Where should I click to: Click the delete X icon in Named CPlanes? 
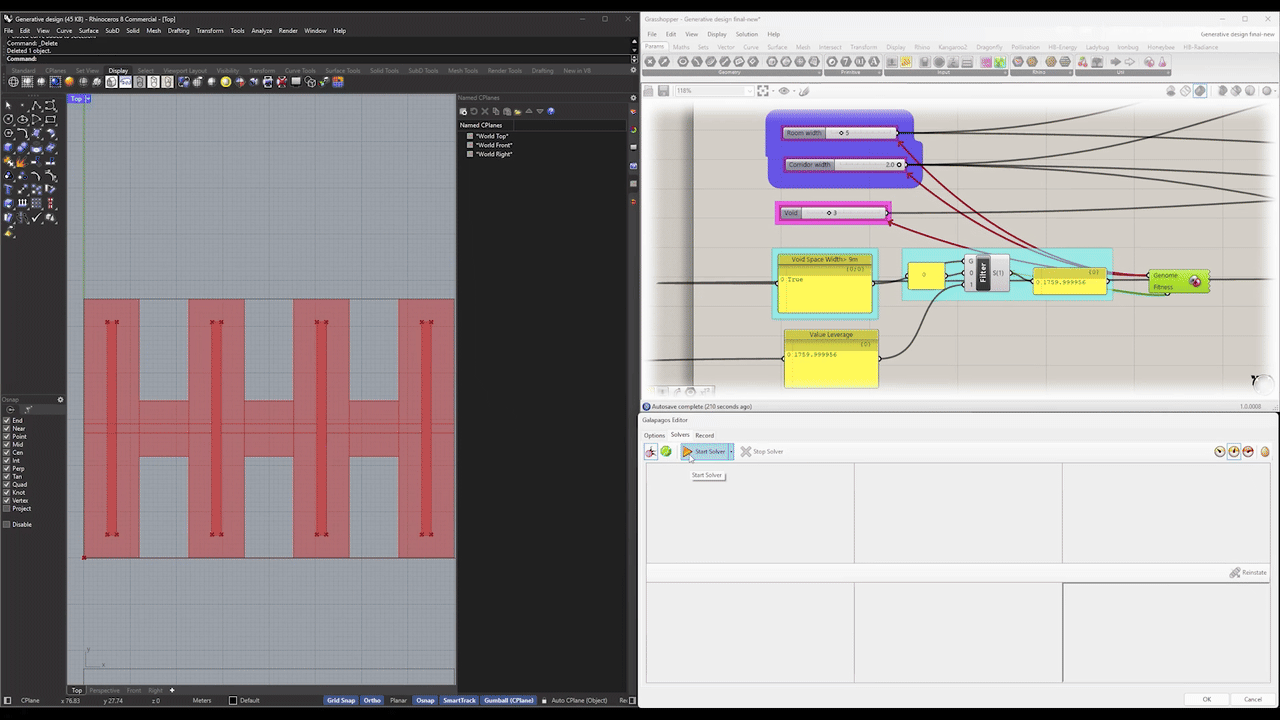[485, 111]
